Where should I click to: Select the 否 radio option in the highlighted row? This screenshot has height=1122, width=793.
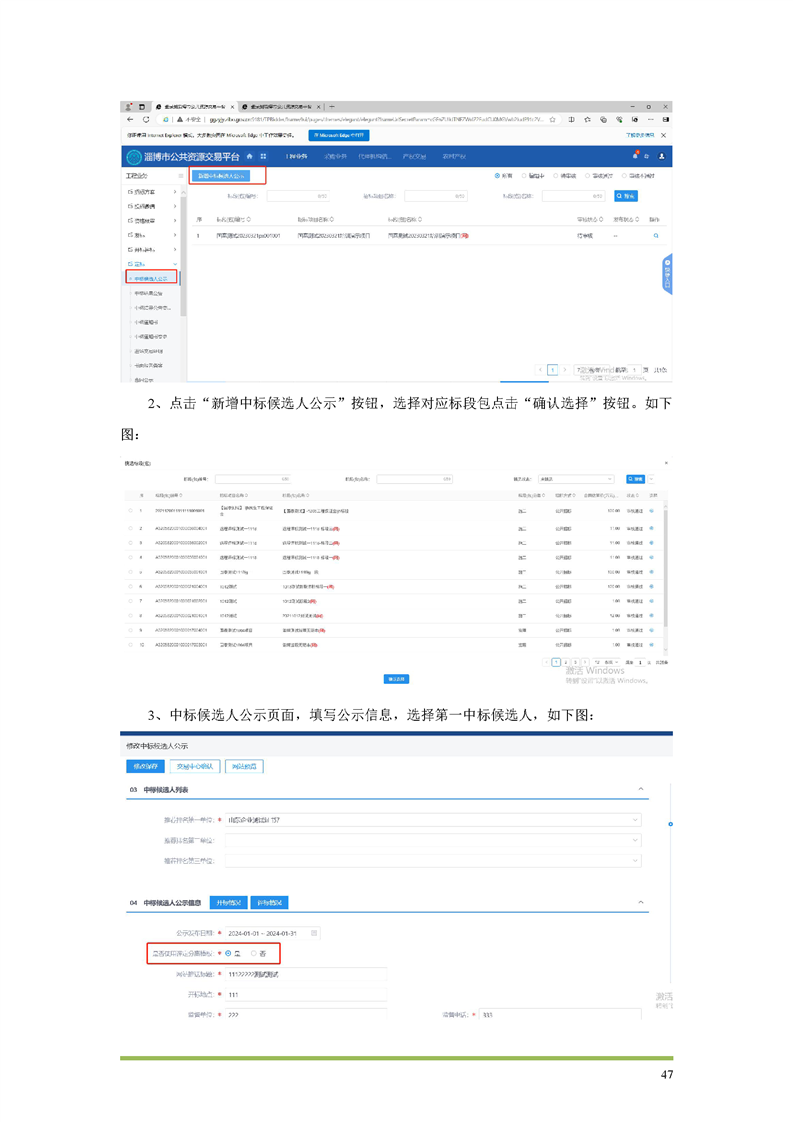[254, 953]
